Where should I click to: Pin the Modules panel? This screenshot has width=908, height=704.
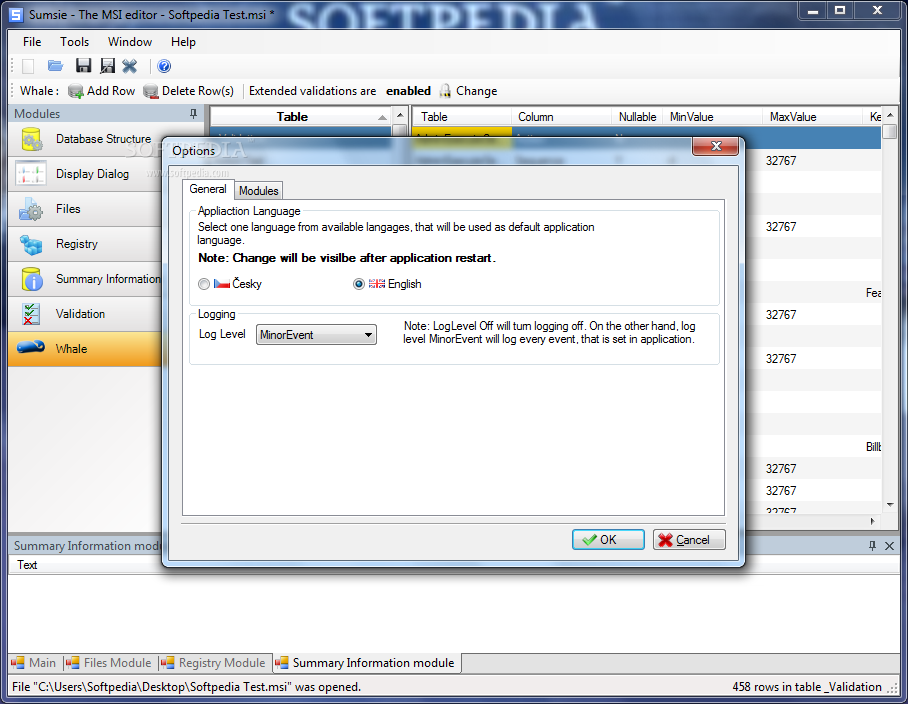pyautogui.click(x=193, y=113)
